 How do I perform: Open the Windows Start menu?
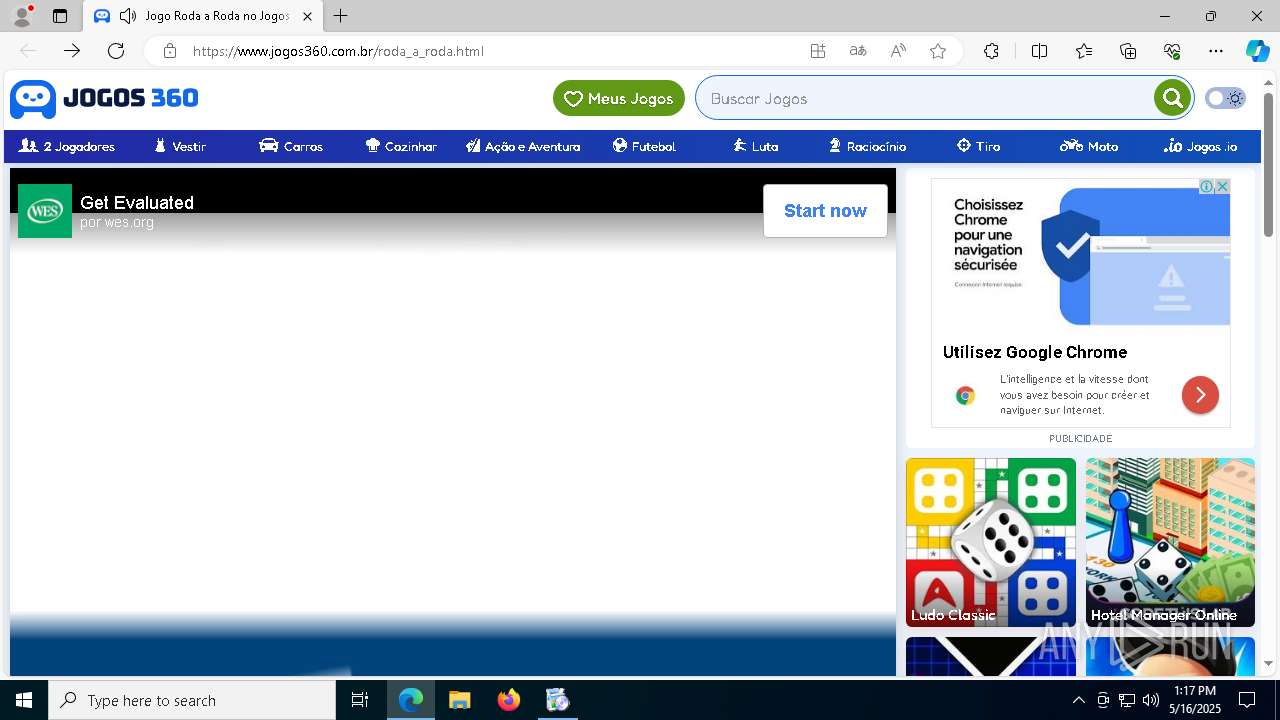coord(24,700)
